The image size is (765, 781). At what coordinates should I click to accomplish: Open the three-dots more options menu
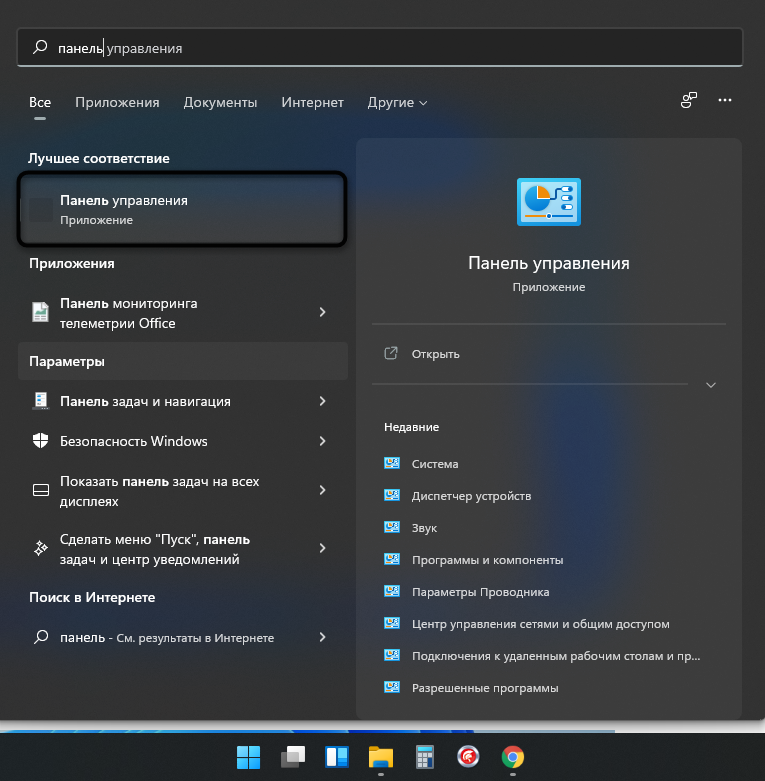pyautogui.click(x=725, y=100)
